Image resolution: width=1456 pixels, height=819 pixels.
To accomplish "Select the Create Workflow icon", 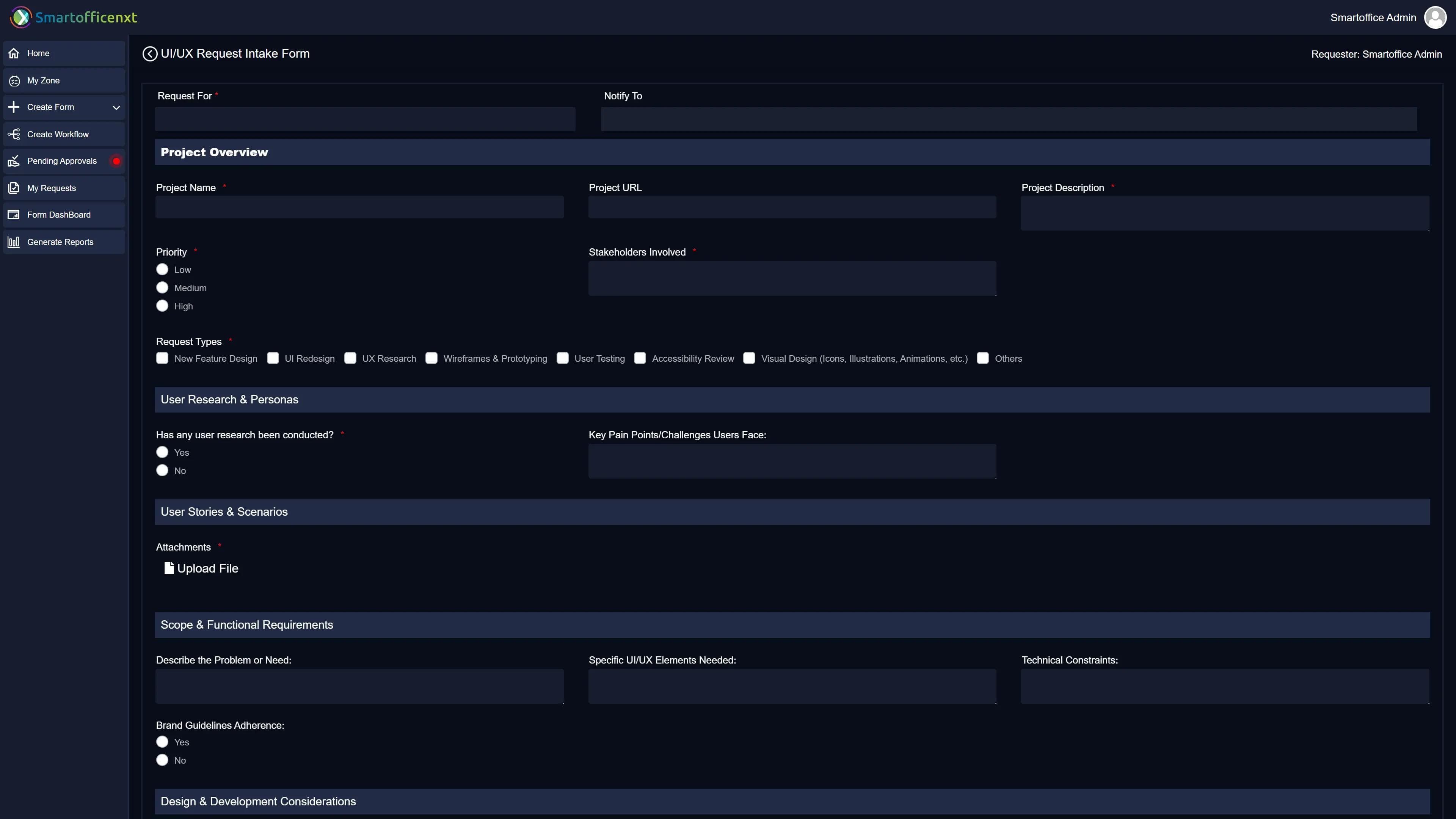I will coord(14,134).
